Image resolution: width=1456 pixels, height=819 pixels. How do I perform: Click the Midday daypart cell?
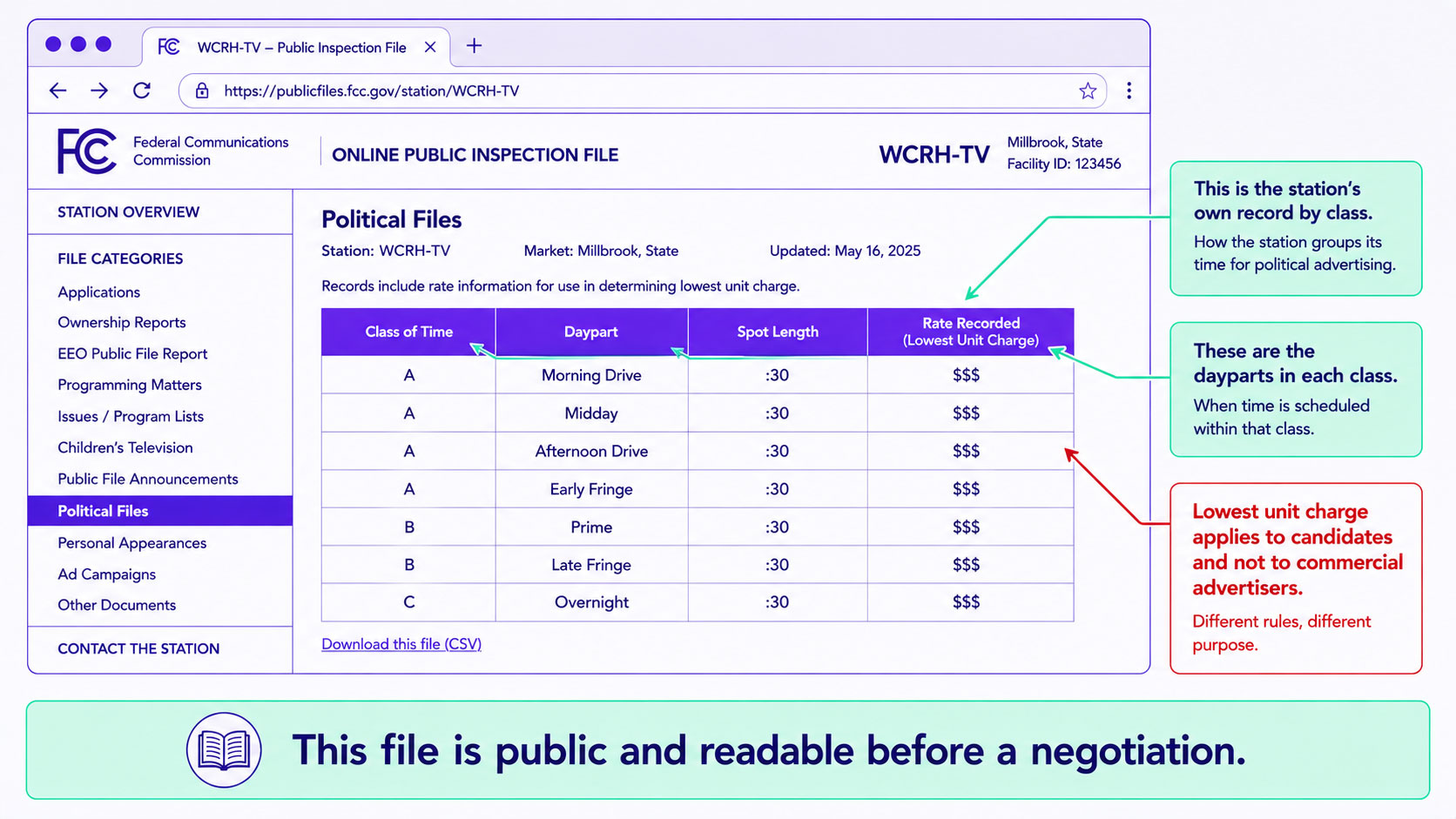(x=591, y=413)
